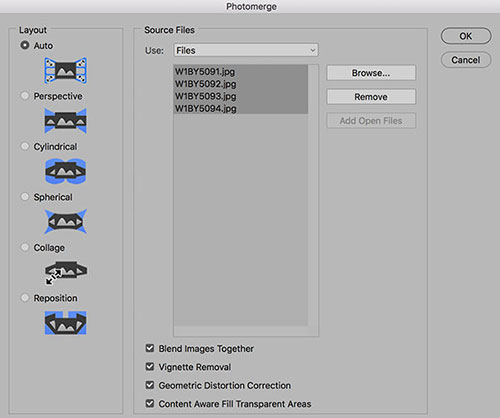Pick the Collage layout radio button
500x418 pixels.
click(x=25, y=247)
